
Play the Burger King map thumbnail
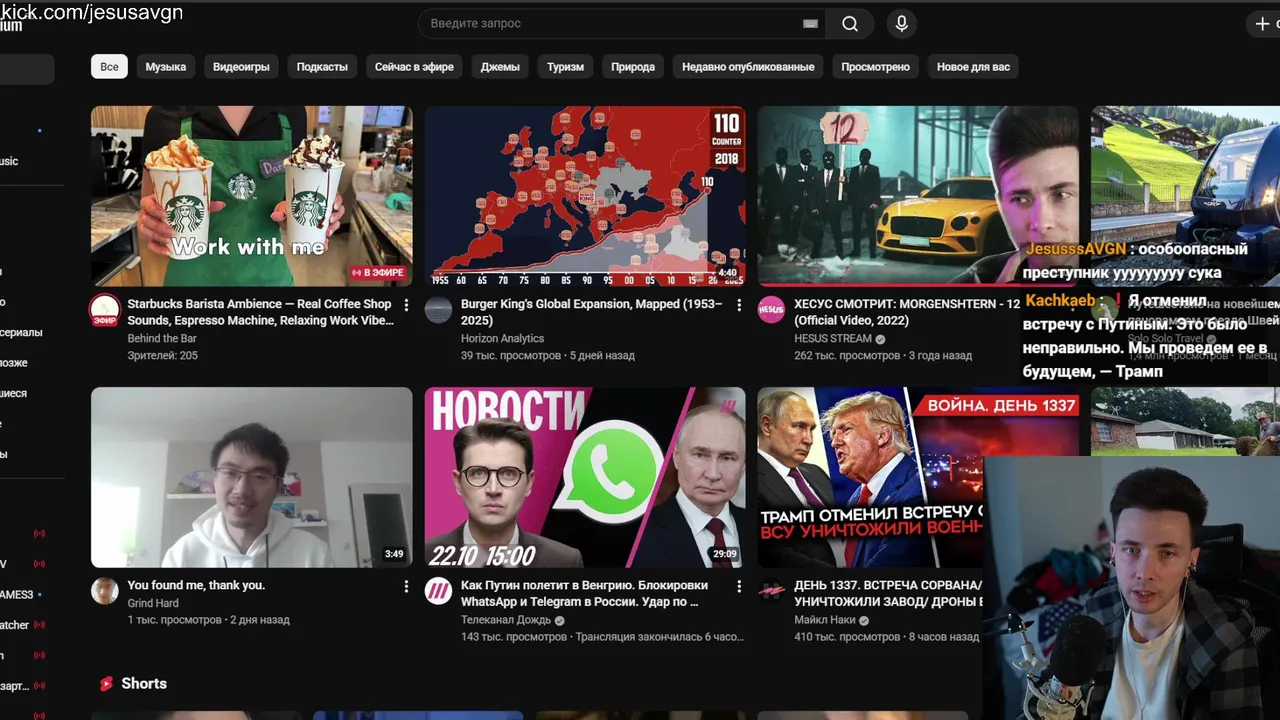point(585,196)
